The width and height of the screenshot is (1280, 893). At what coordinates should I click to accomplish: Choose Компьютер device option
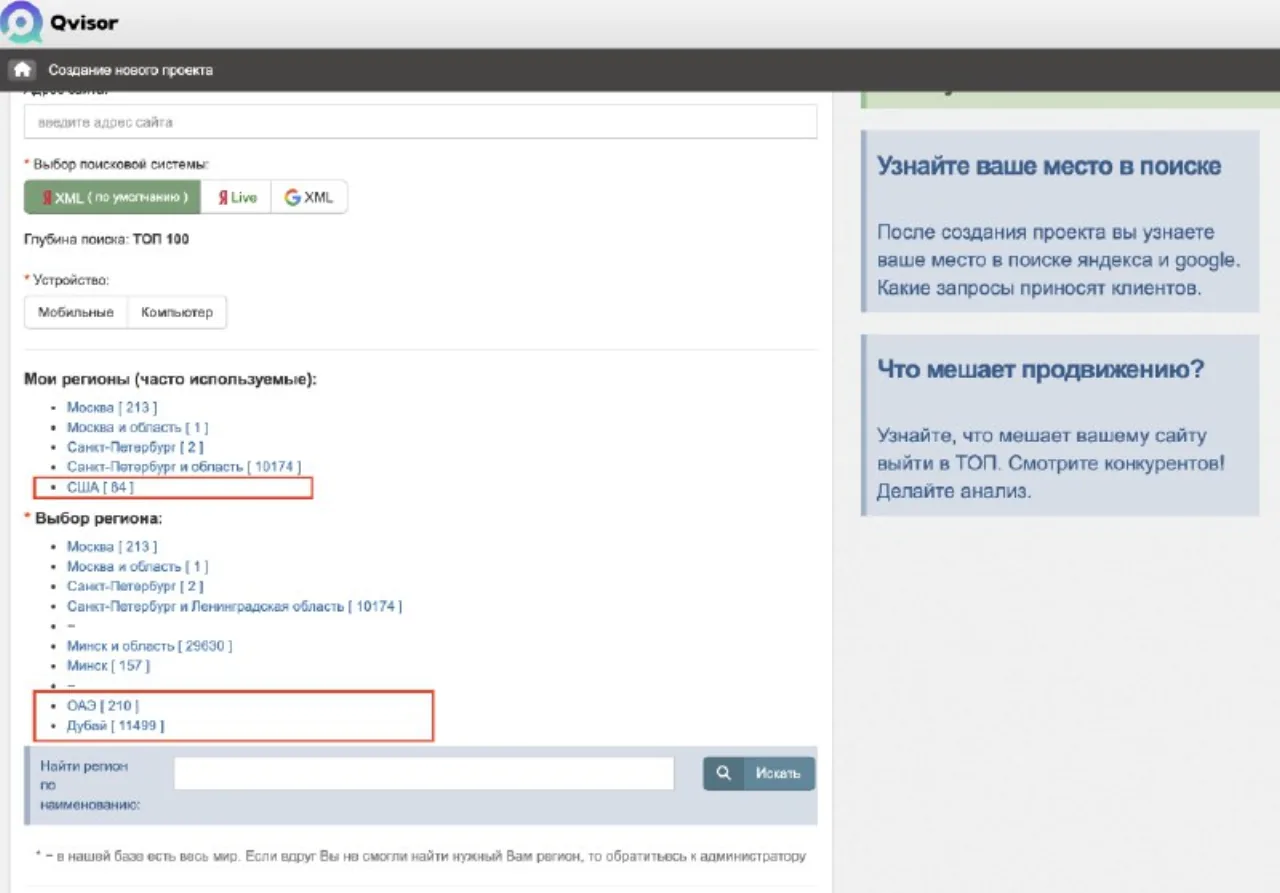(177, 312)
